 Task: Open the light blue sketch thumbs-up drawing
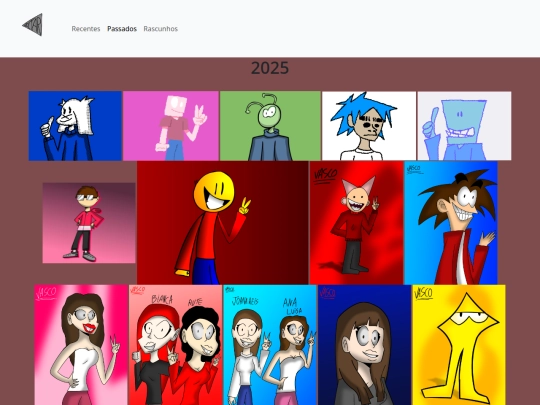pos(464,126)
